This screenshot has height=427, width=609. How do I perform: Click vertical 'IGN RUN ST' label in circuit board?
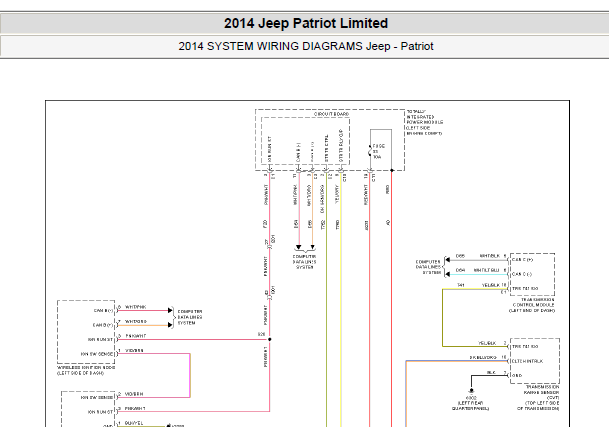[270, 149]
